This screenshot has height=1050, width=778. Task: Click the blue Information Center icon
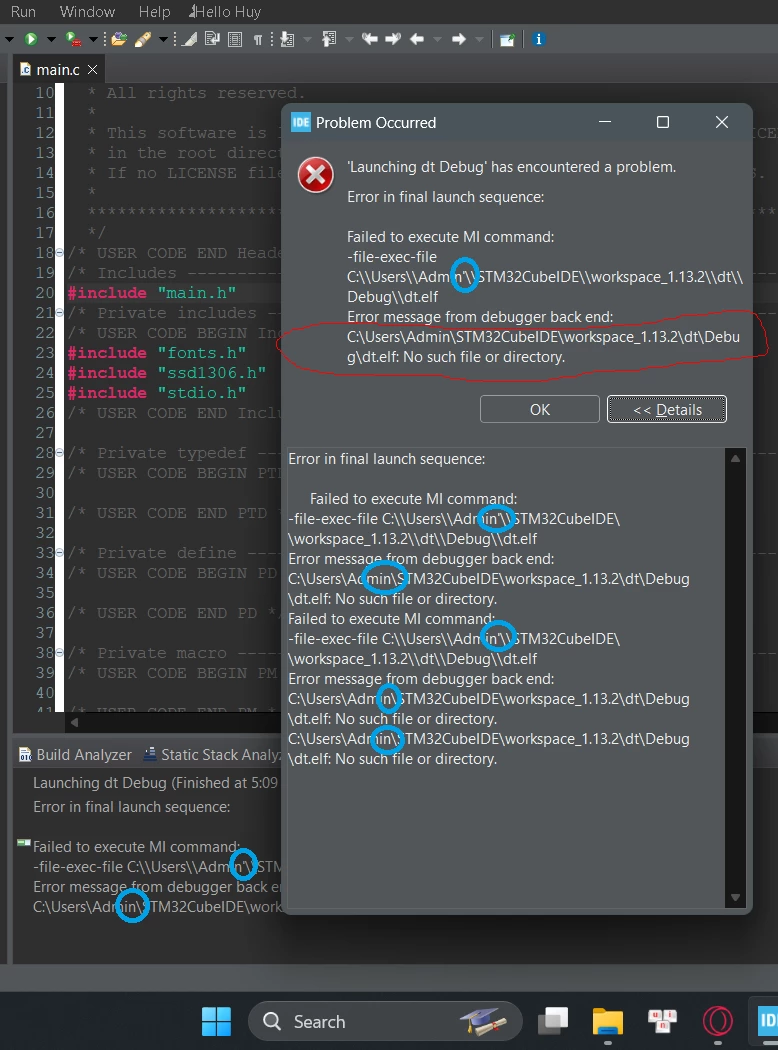coord(538,39)
